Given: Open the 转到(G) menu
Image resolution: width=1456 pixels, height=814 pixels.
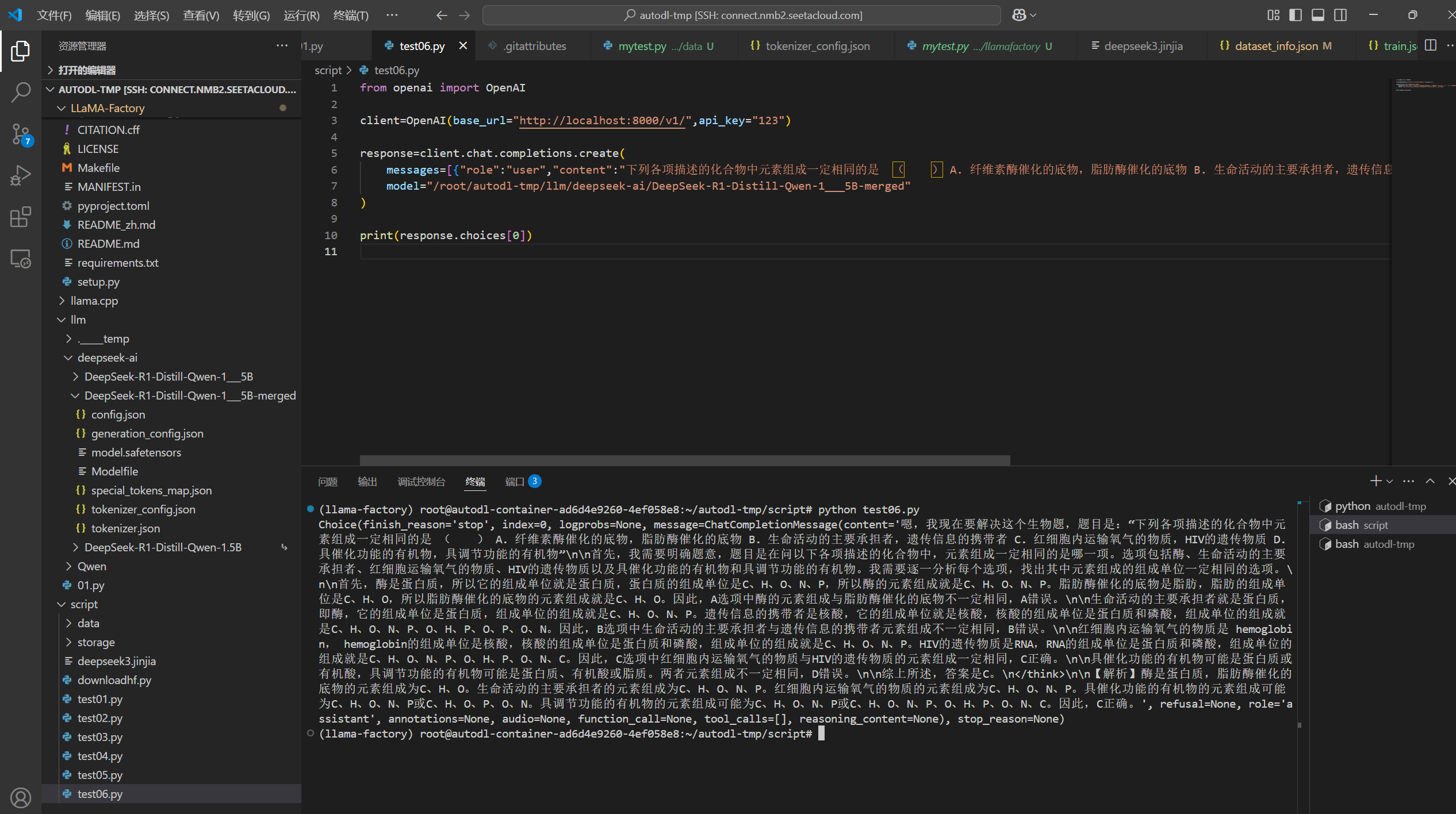Looking at the screenshot, I should tap(251, 16).
